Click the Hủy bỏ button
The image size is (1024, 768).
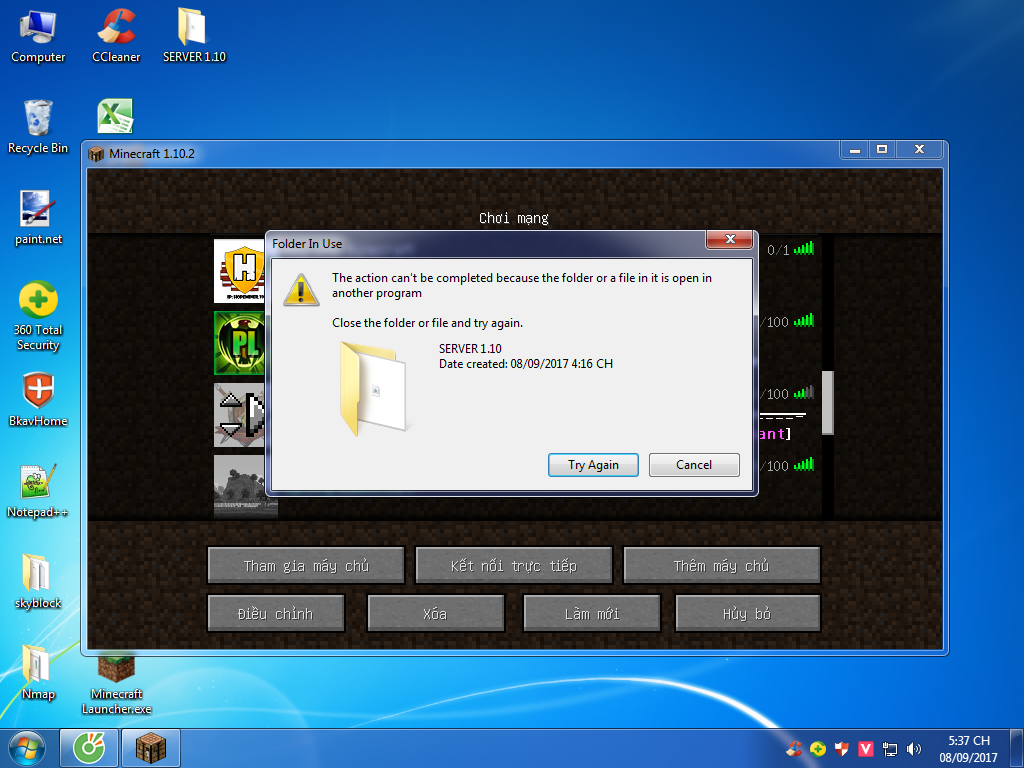click(x=748, y=613)
